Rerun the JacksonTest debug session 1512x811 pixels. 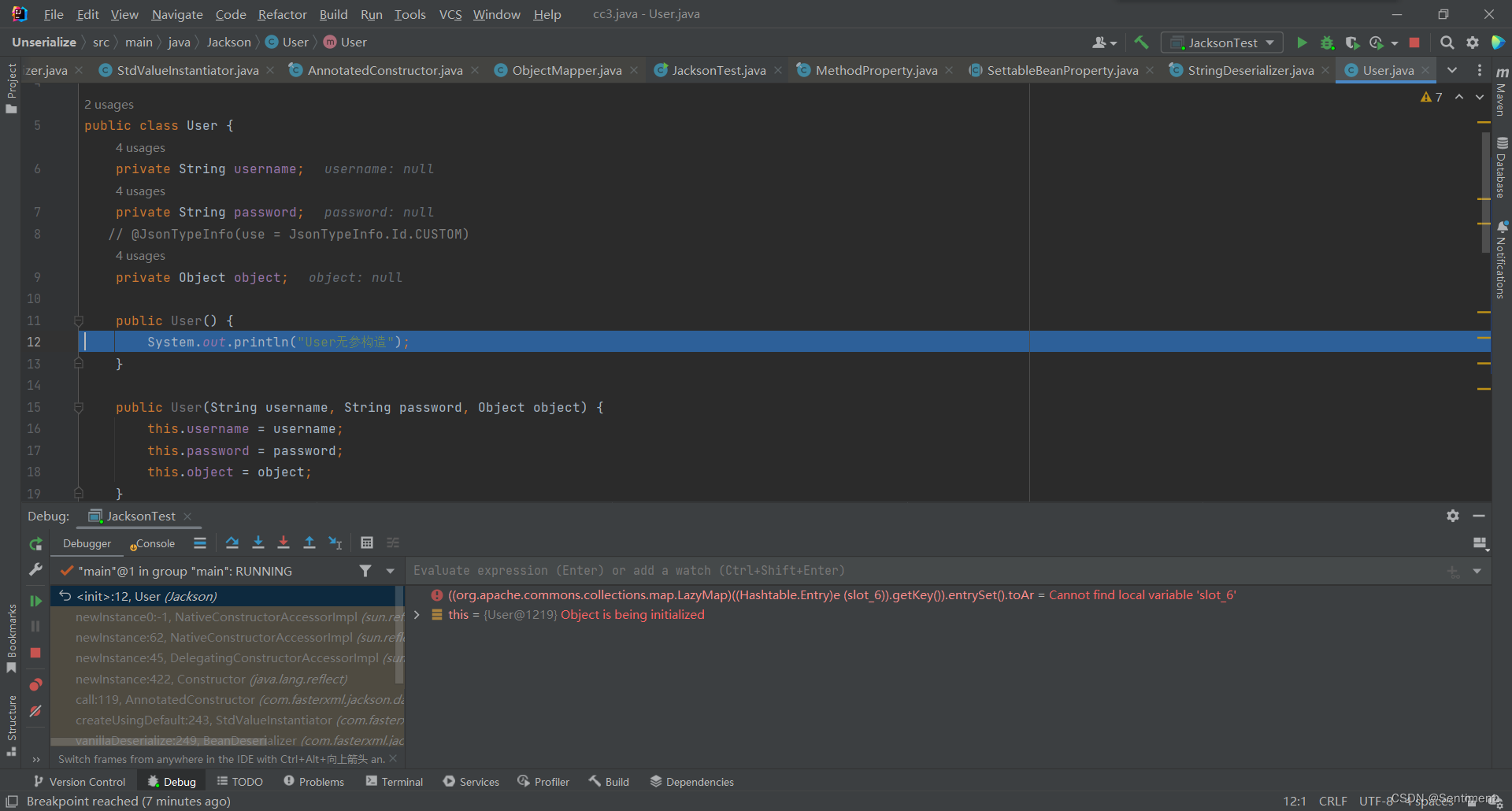[x=35, y=543]
